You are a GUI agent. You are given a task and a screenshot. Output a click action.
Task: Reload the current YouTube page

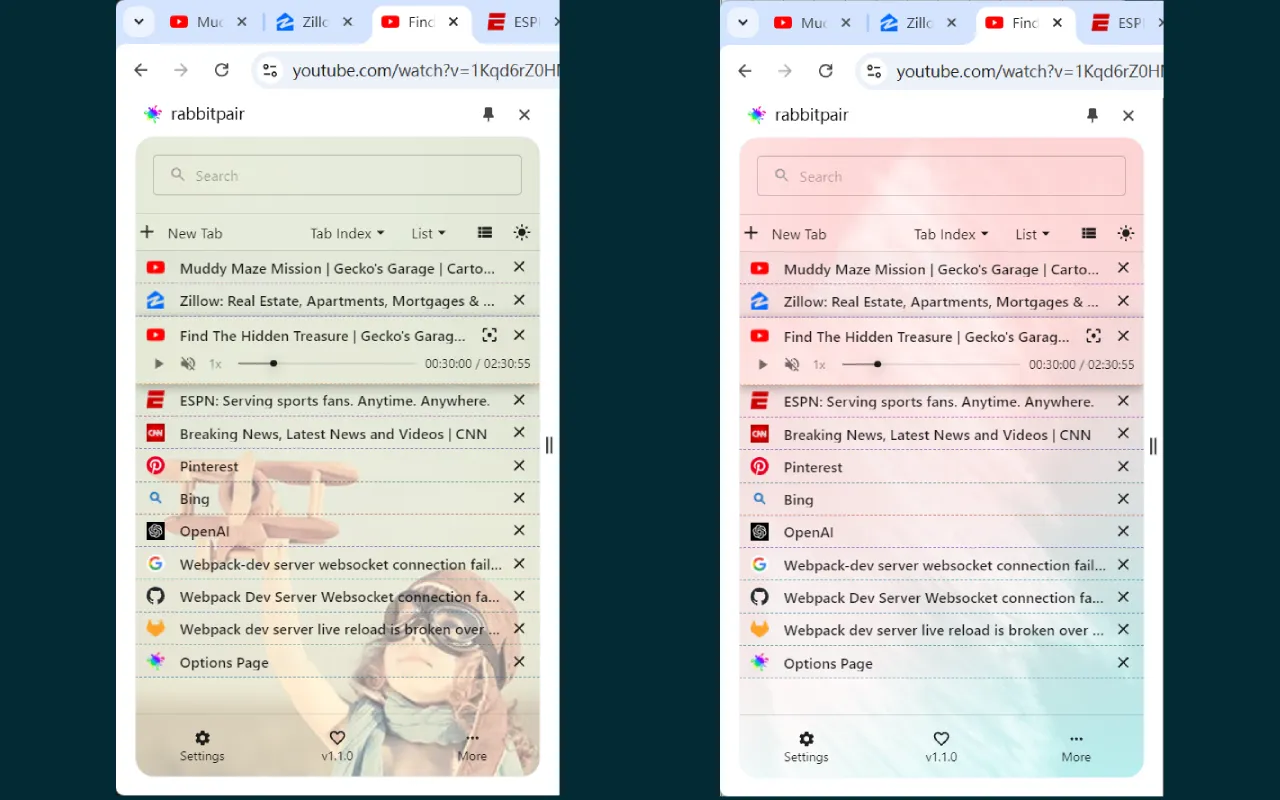click(222, 70)
